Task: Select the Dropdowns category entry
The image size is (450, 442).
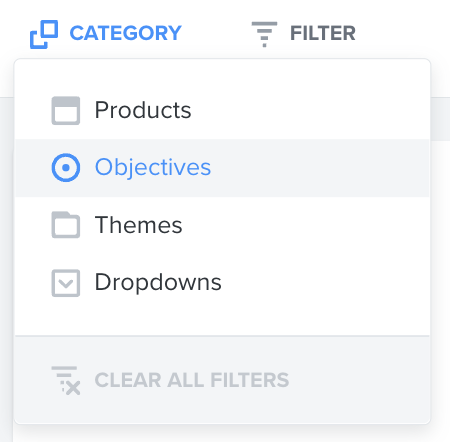Action: point(222,282)
